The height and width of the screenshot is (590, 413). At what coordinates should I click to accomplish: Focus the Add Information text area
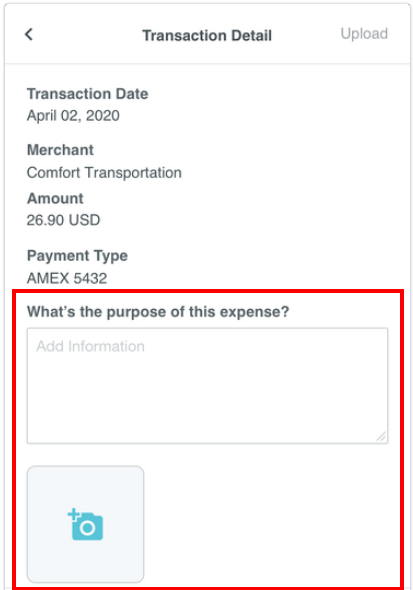pyautogui.click(x=207, y=386)
